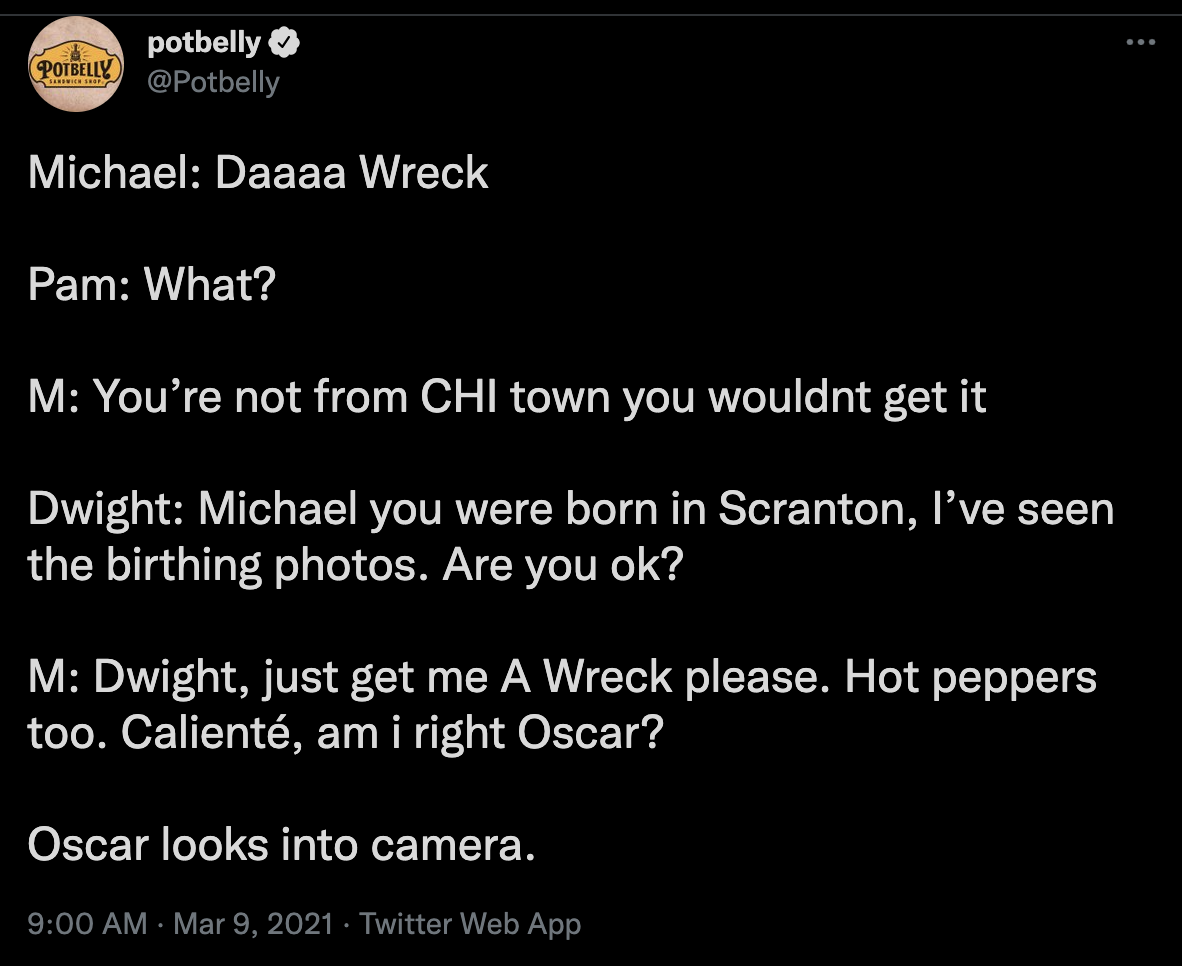The width and height of the screenshot is (1182, 966).
Task: Open the three-dot More options menu
Action: (1140, 43)
